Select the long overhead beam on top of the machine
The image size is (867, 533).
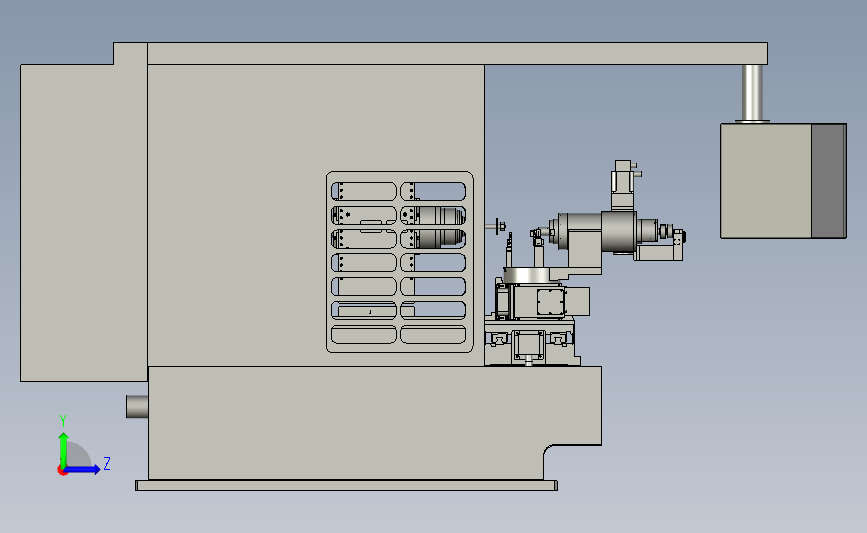457,54
